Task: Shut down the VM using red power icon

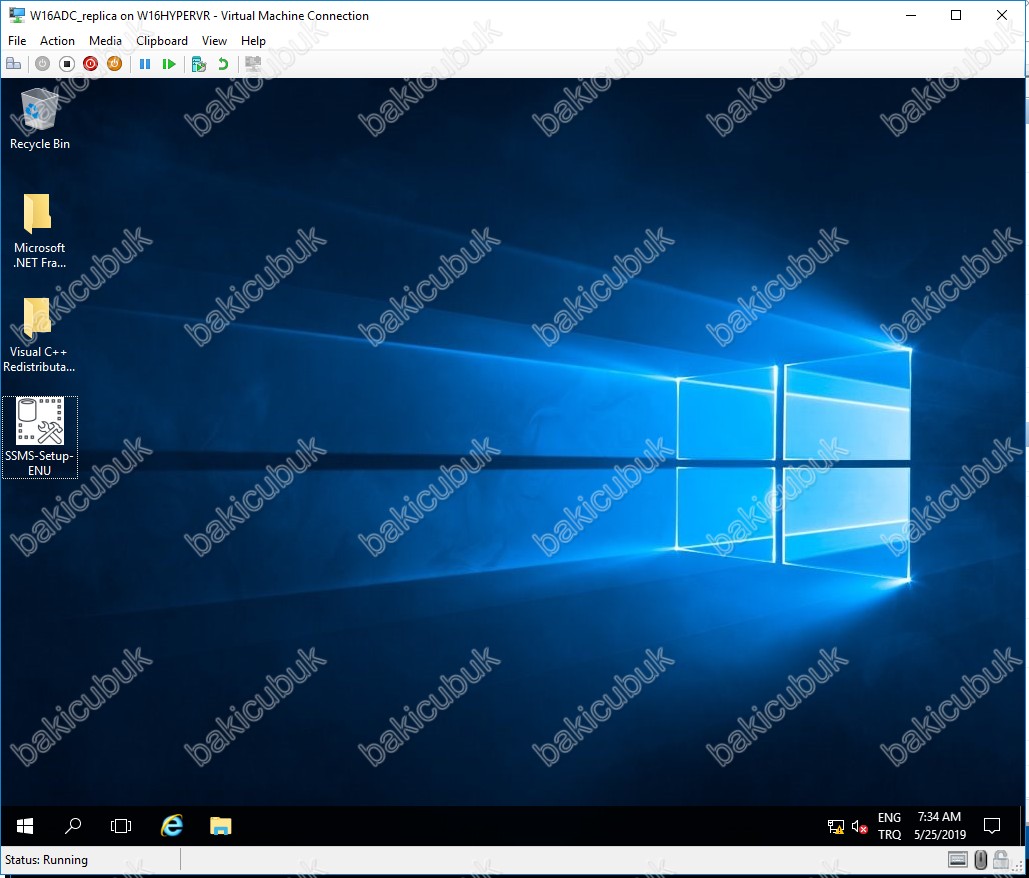Action: (91, 64)
